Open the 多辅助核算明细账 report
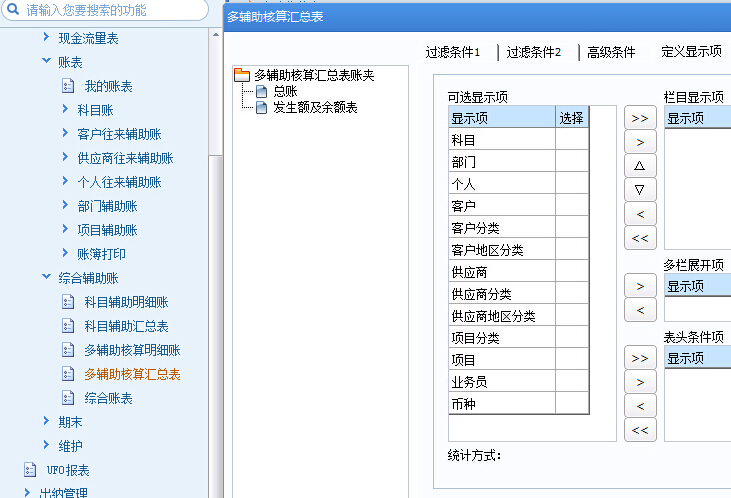The height and width of the screenshot is (498, 731). point(132,350)
